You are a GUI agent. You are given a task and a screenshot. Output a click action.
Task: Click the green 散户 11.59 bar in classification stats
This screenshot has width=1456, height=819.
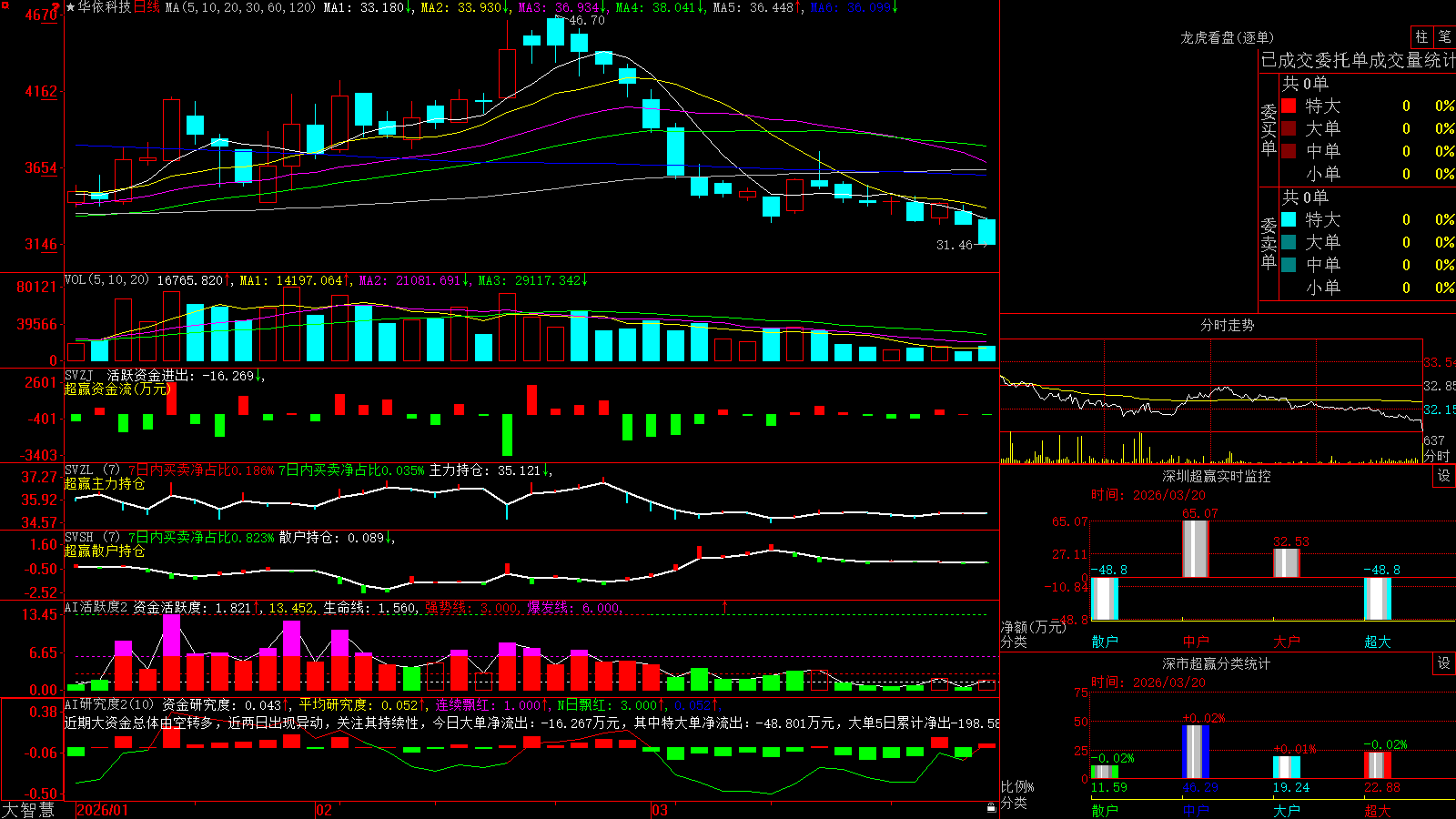coord(1105,772)
